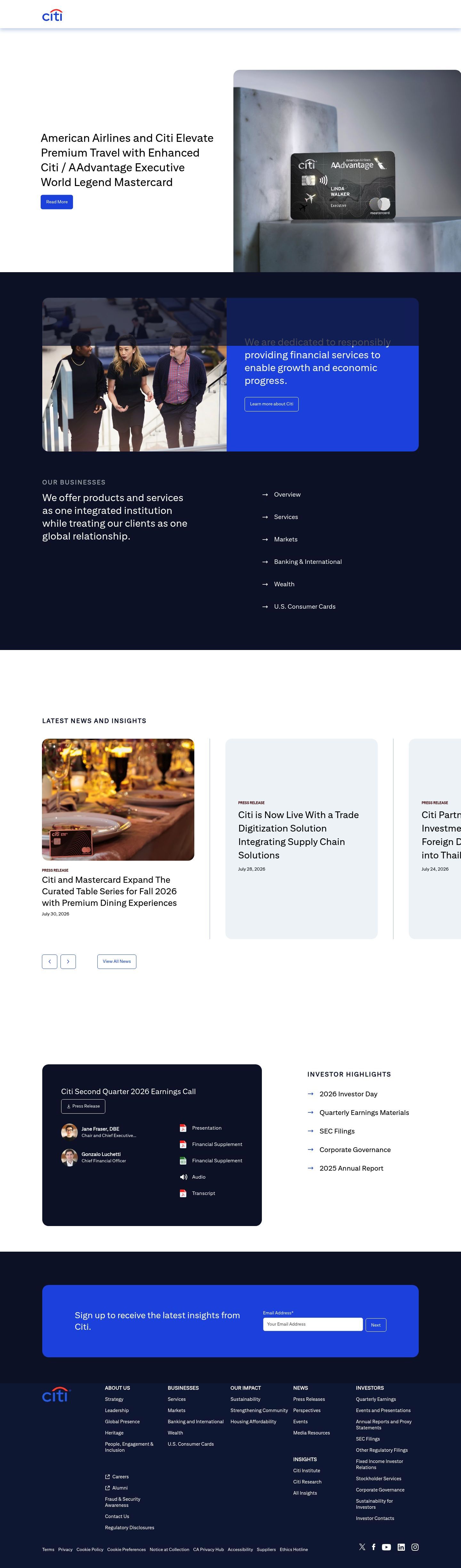Open U.S. Consumer Cards business link

304,606
